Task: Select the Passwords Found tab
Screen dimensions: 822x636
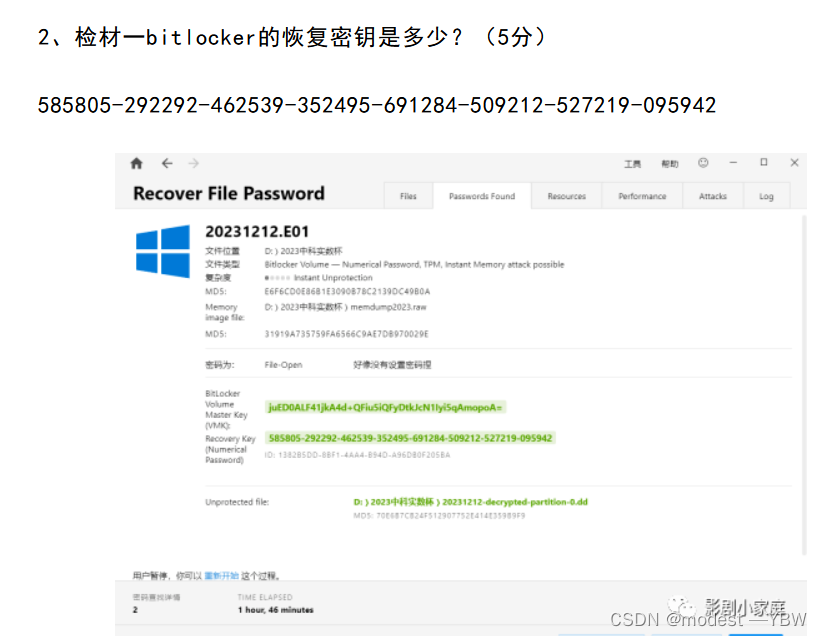Action: [x=482, y=196]
